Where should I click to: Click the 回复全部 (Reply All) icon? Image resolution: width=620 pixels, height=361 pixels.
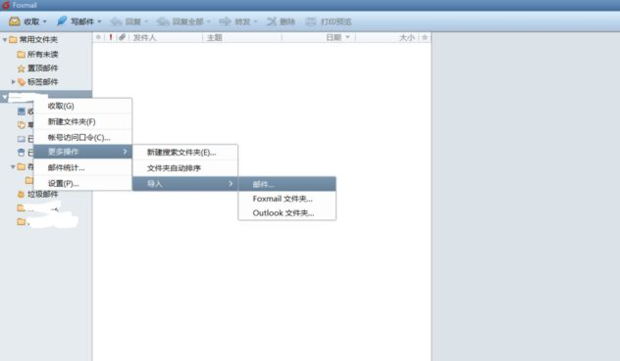pos(163,21)
